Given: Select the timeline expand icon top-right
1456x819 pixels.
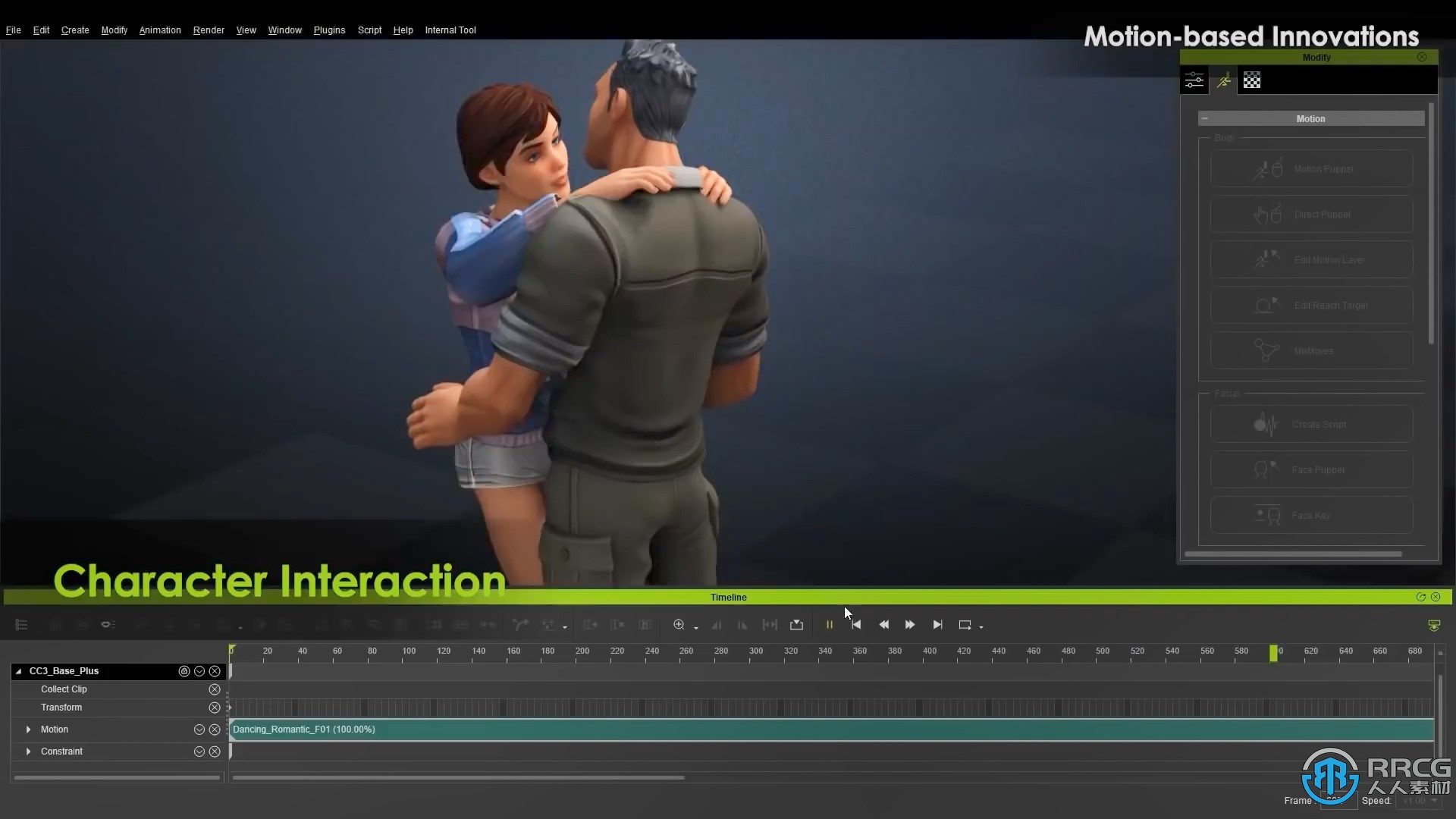Looking at the screenshot, I should (x=1421, y=597).
